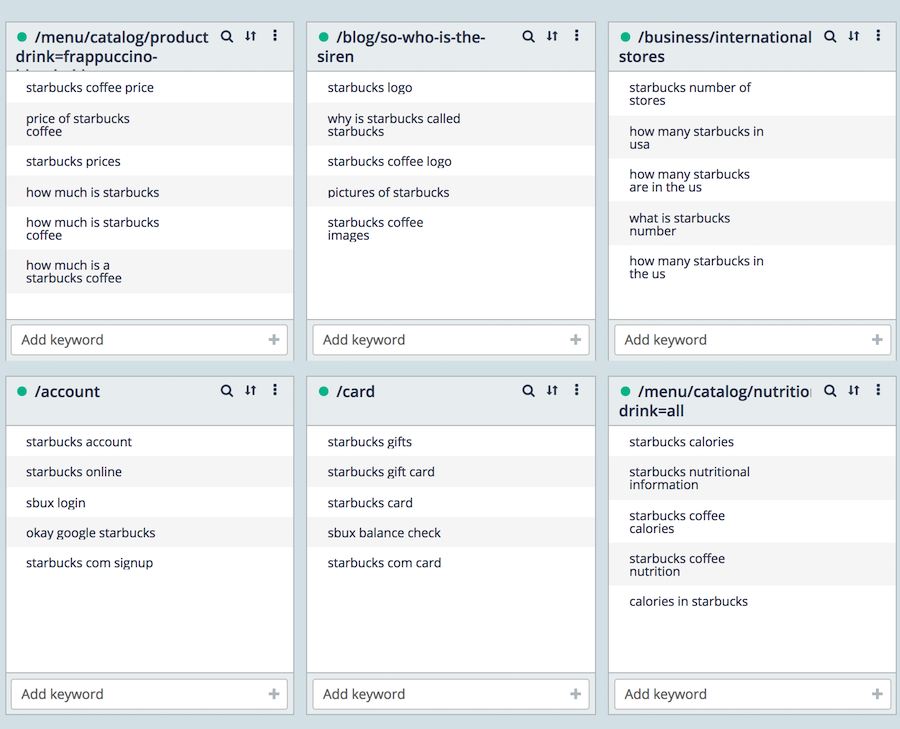Select the 'starbucks gift card' keyword

pos(381,472)
